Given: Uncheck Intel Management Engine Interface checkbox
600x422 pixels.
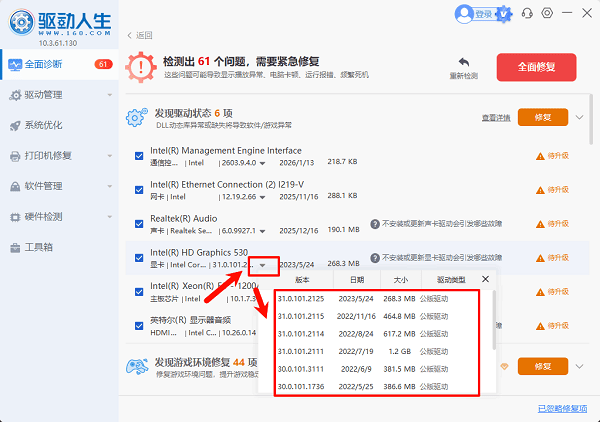Looking at the screenshot, I should click(139, 156).
